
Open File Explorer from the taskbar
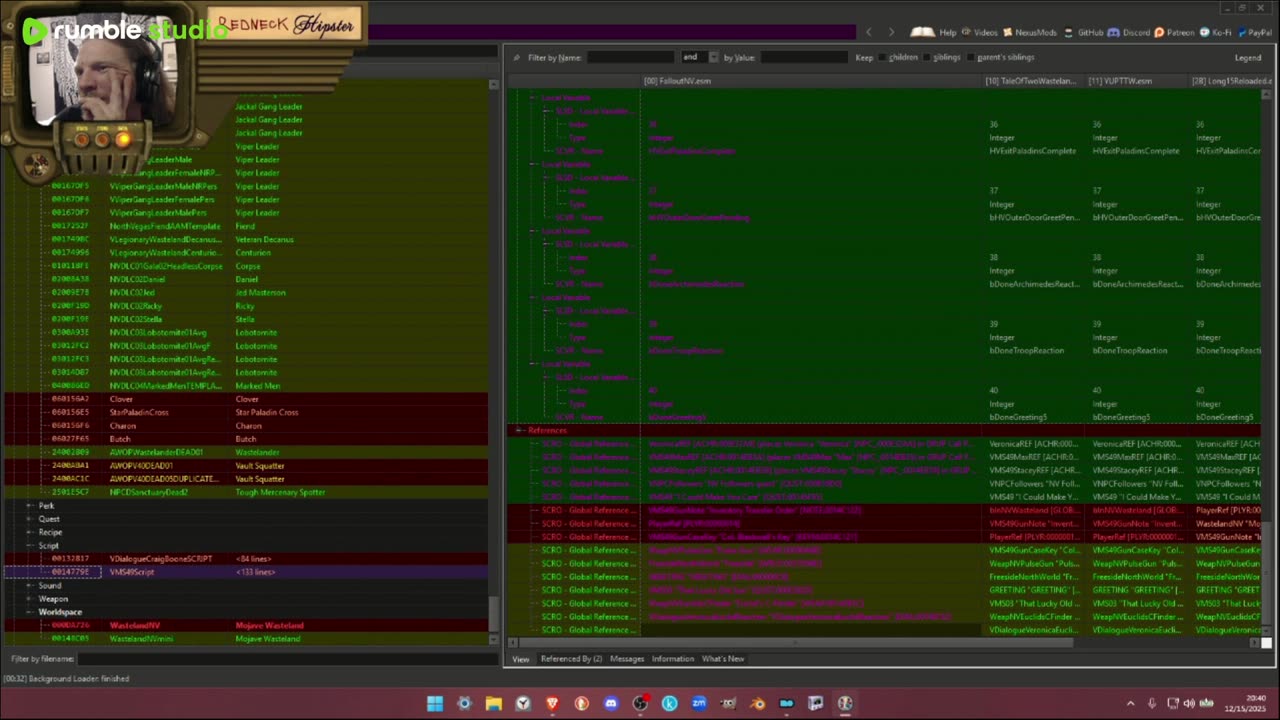pyautogui.click(x=493, y=703)
